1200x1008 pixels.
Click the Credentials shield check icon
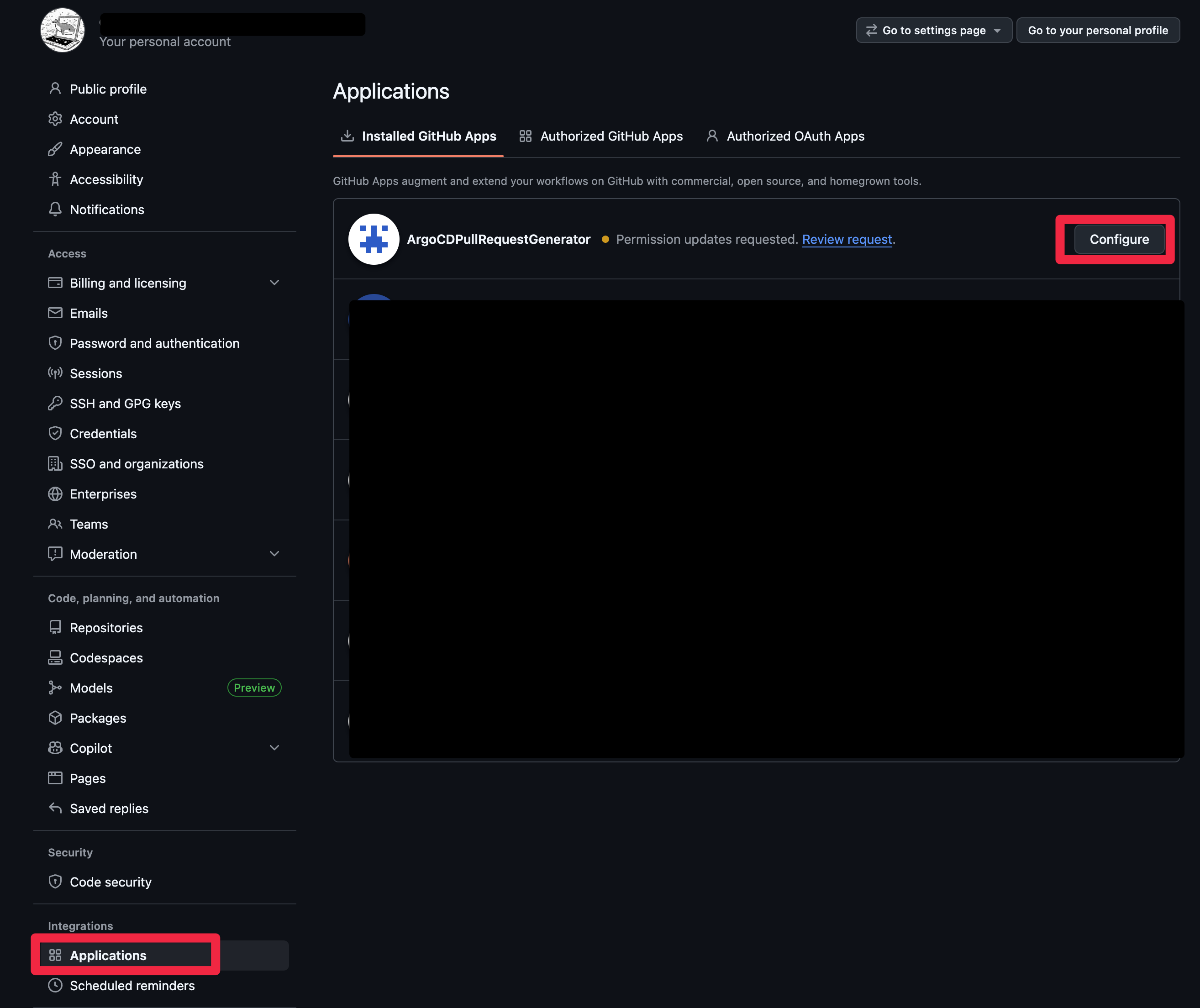(55, 434)
